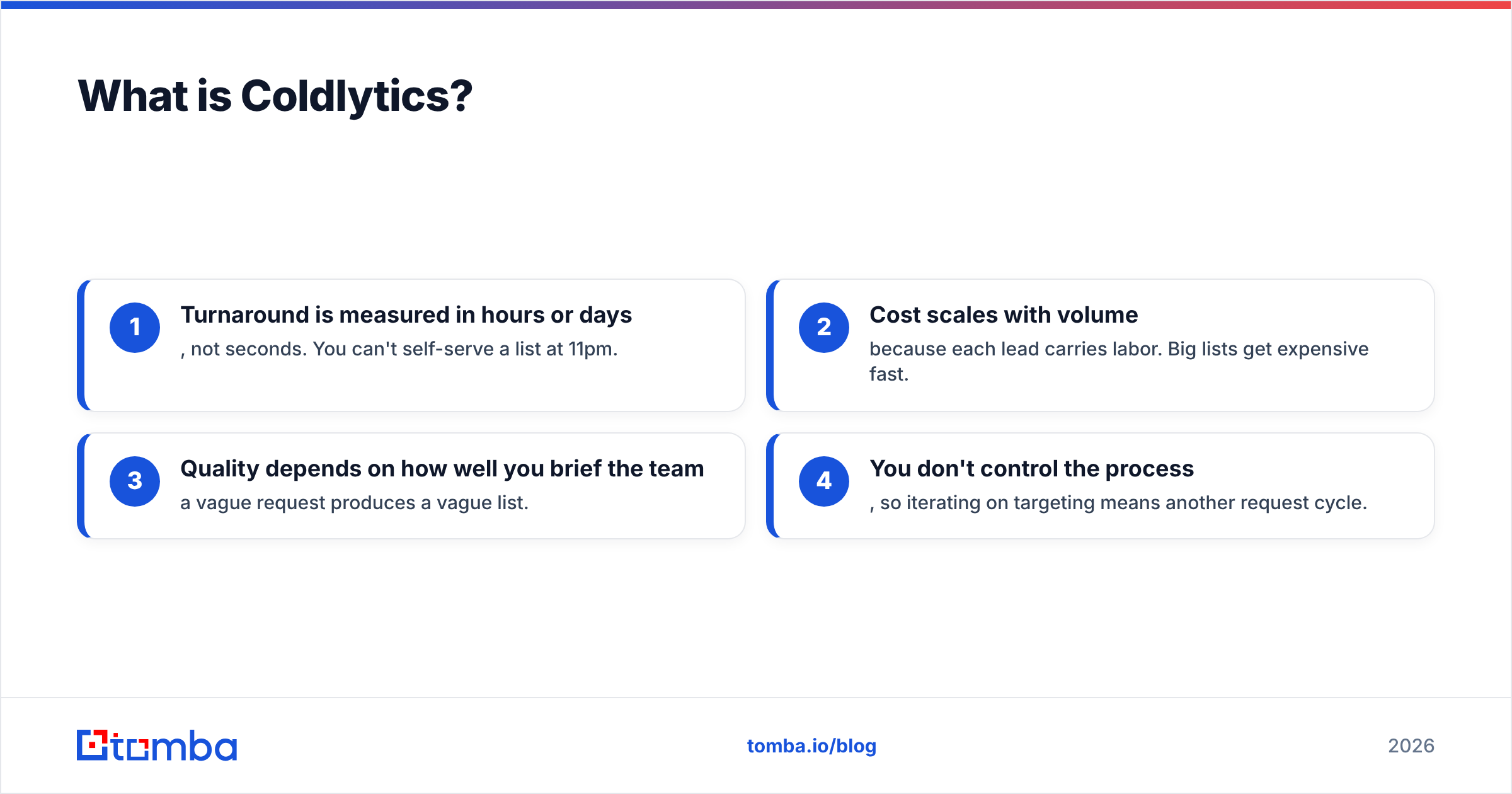Click the blue number 4 circle badge
This screenshot has height=794, width=1512.
pyautogui.click(x=824, y=481)
